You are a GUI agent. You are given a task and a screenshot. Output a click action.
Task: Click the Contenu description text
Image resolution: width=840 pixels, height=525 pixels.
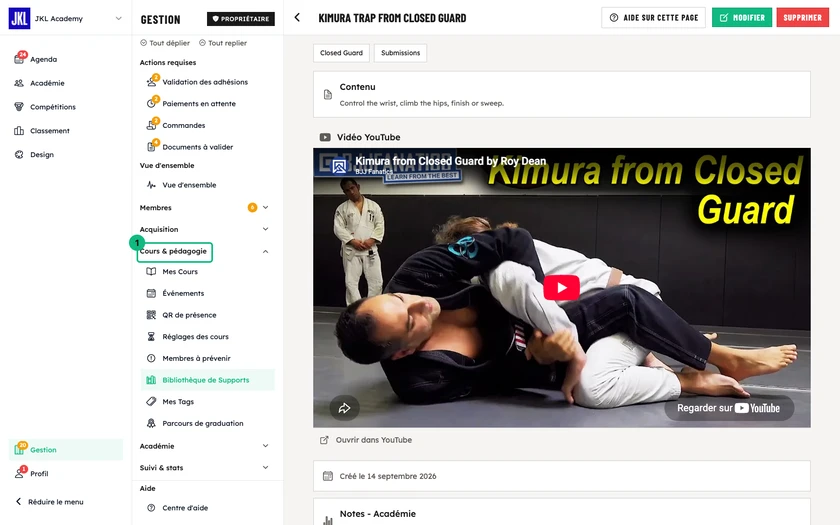click(x=422, y=103)
